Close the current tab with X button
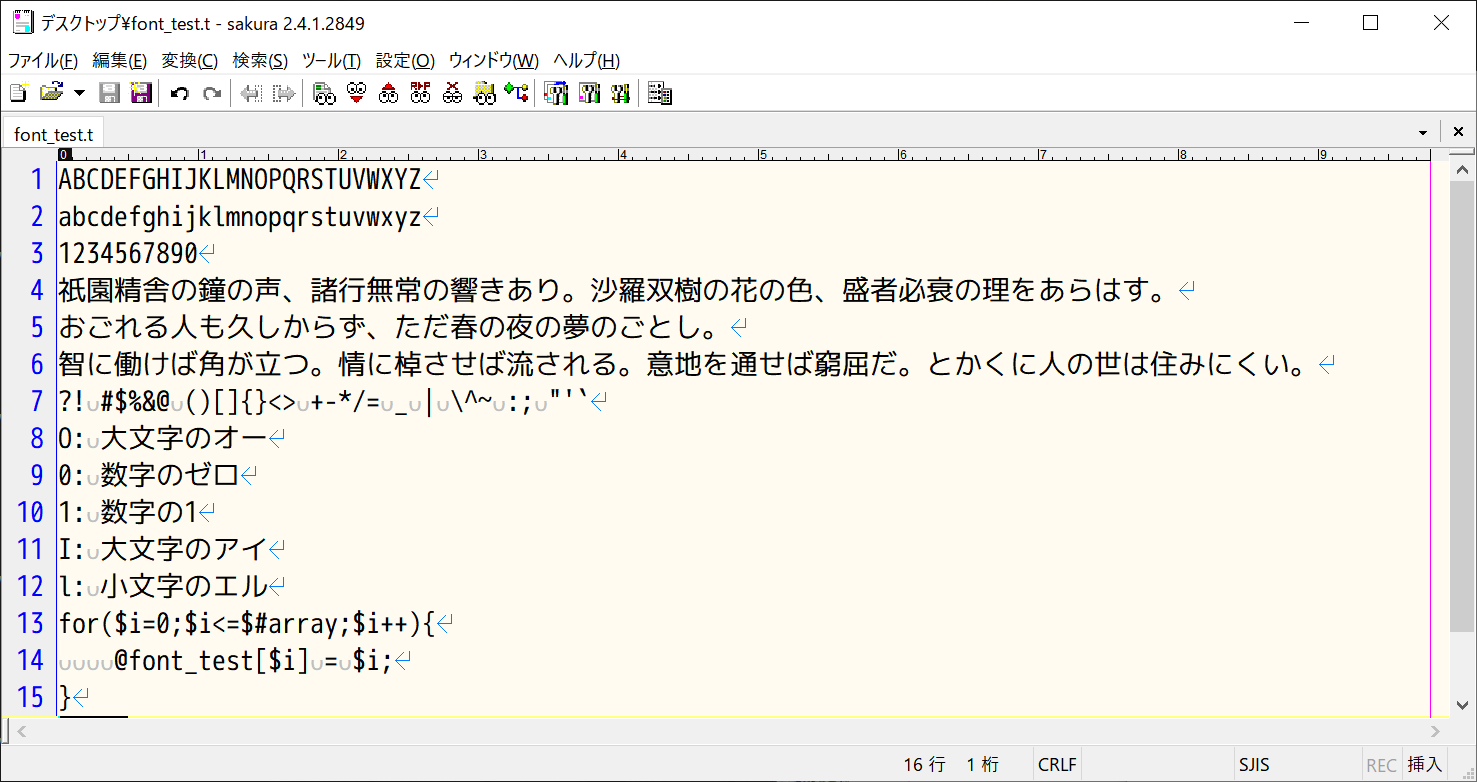The height and width of the screenshot is (782, 1477). click(x=1458, y=132)
